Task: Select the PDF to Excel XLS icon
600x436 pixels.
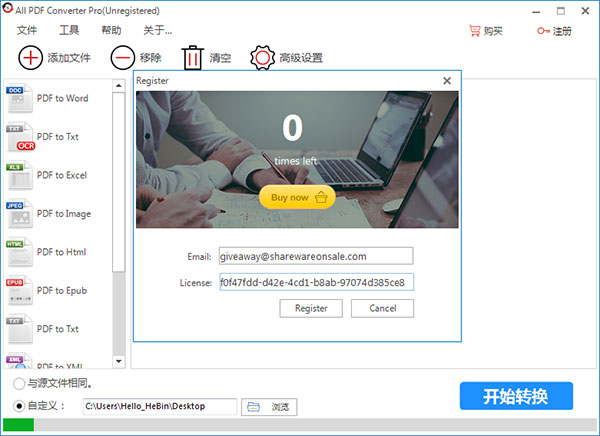Action: 19,175
